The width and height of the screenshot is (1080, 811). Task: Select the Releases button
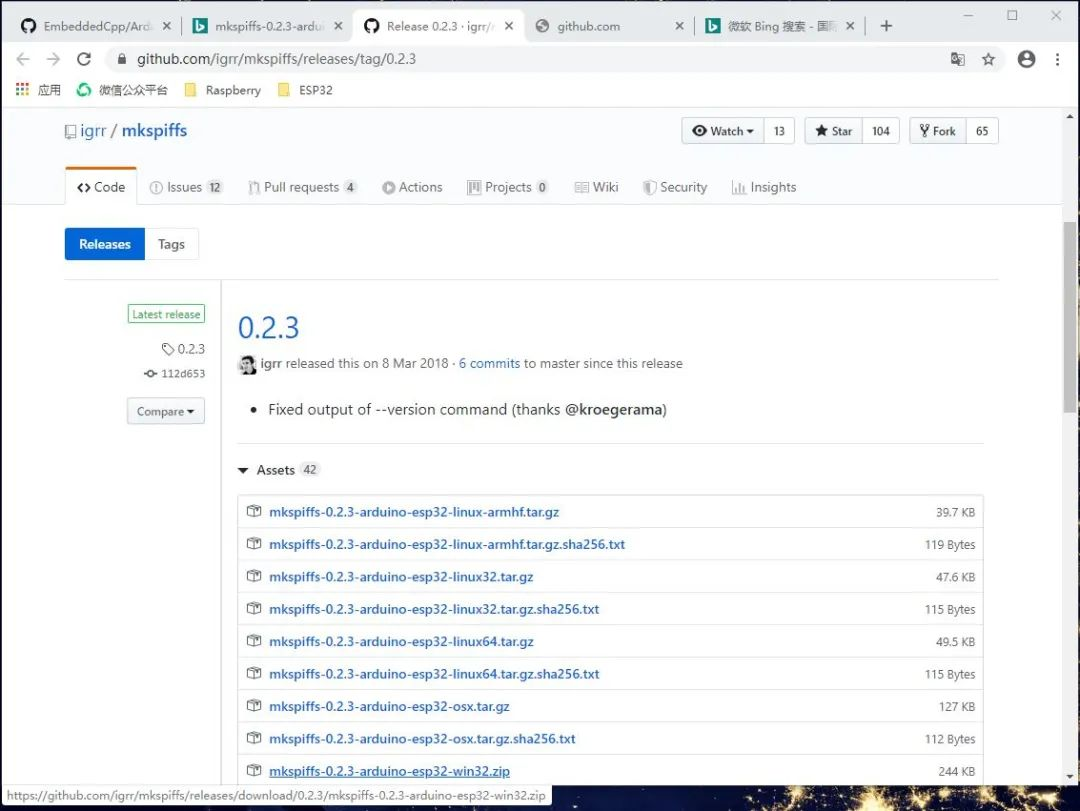[105, 244]
